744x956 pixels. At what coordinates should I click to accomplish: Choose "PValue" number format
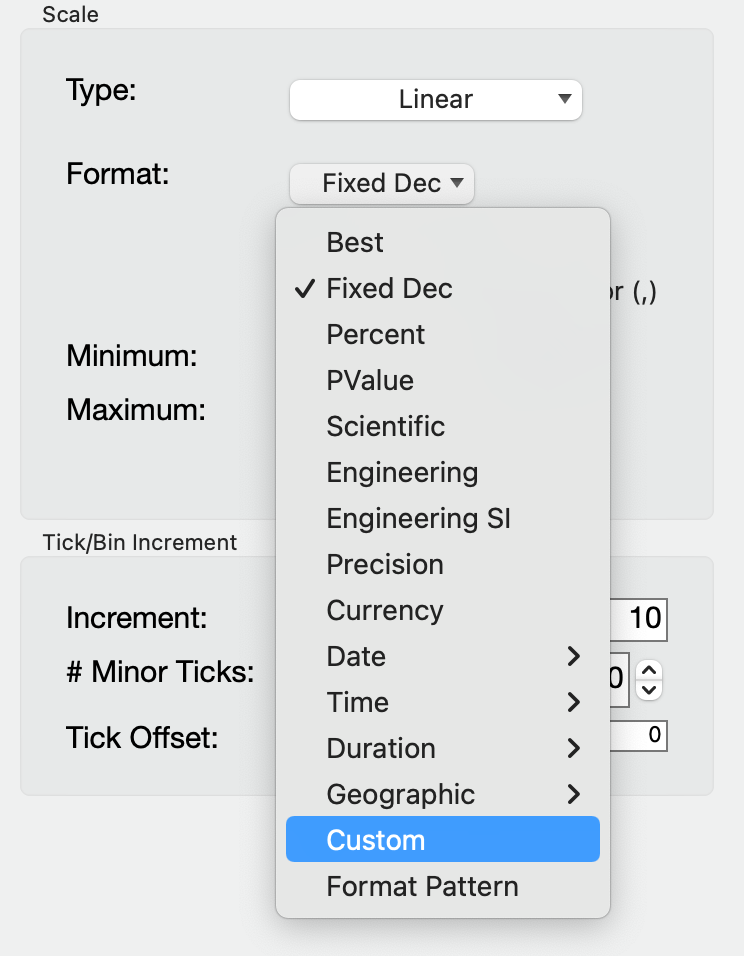(x=368, y=380)
